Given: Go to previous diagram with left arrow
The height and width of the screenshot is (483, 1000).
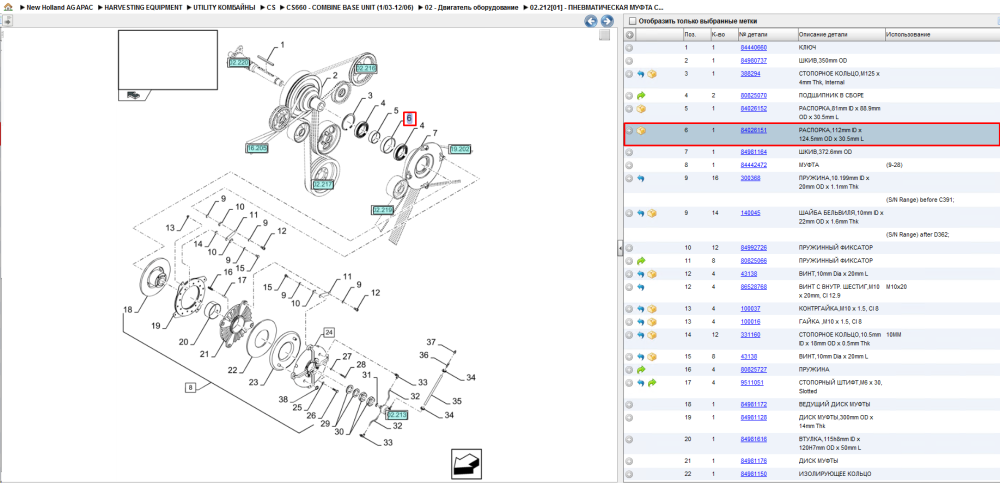Looking at the screenshot, I should (x=591, y=21).
